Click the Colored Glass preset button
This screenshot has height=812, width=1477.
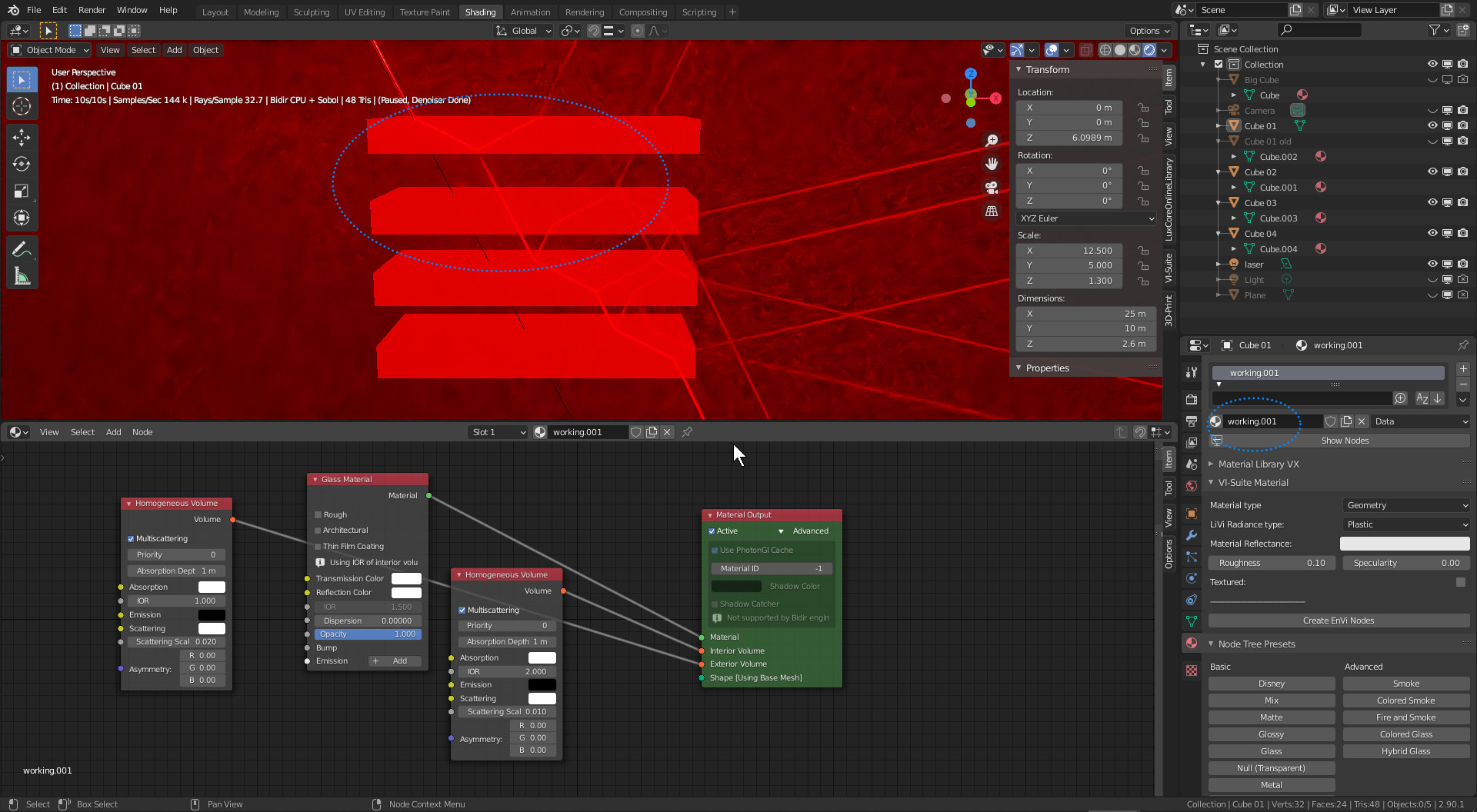pos(1405,734)
